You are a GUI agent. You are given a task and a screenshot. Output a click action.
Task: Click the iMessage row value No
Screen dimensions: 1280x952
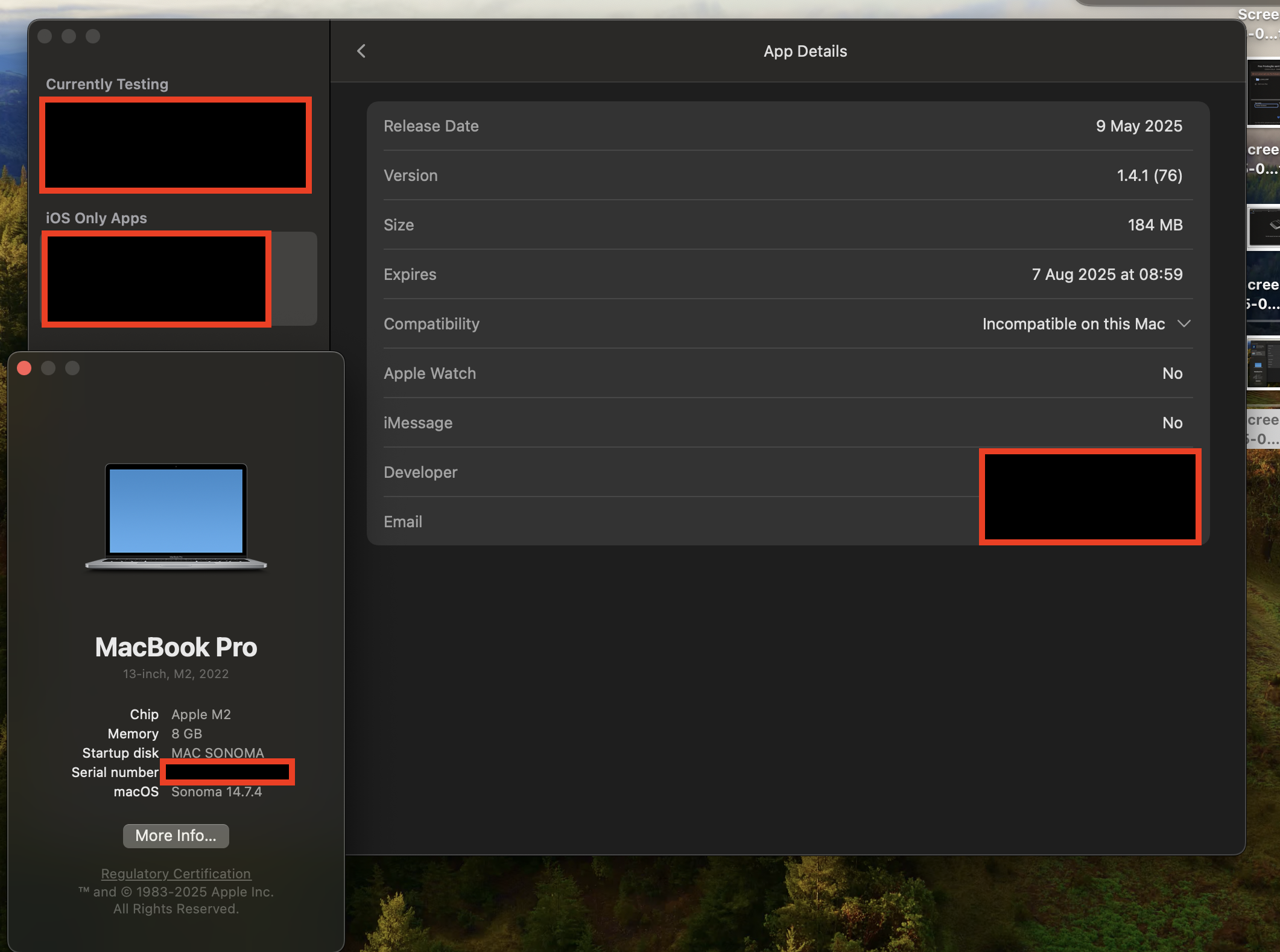[x=1173, y=423]
